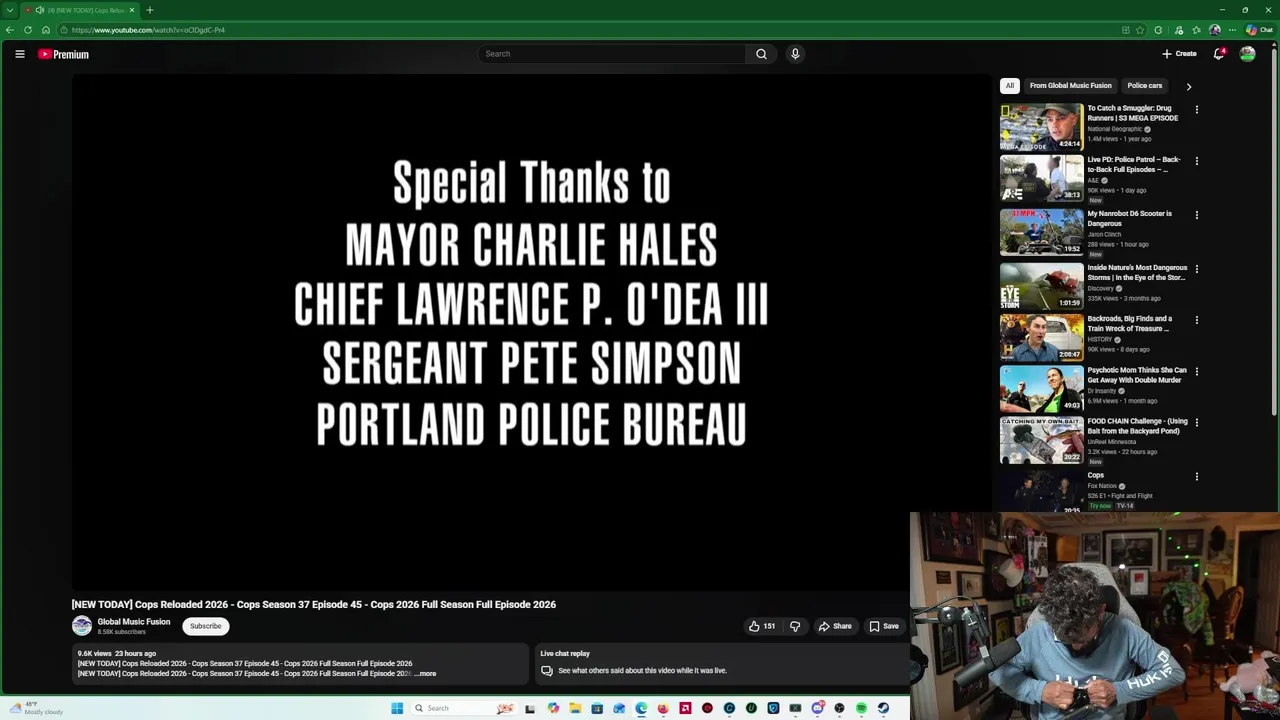
Task: Click video title Cops Reloaded 2026 text
Action: pyautogui.click(x=313, y=604)
